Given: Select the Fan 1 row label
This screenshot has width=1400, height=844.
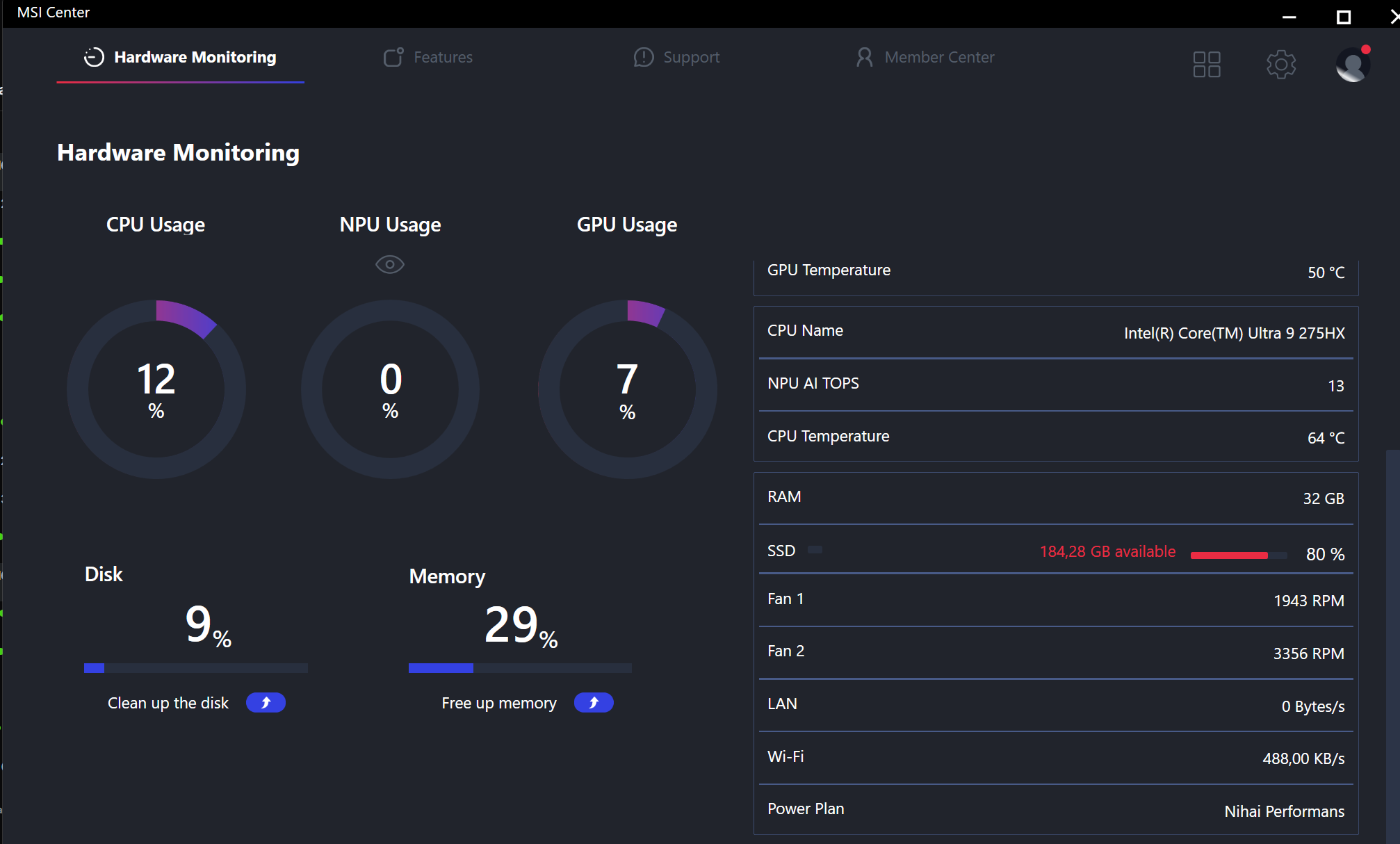Looking at the screenshot, I should pos(786,599).
